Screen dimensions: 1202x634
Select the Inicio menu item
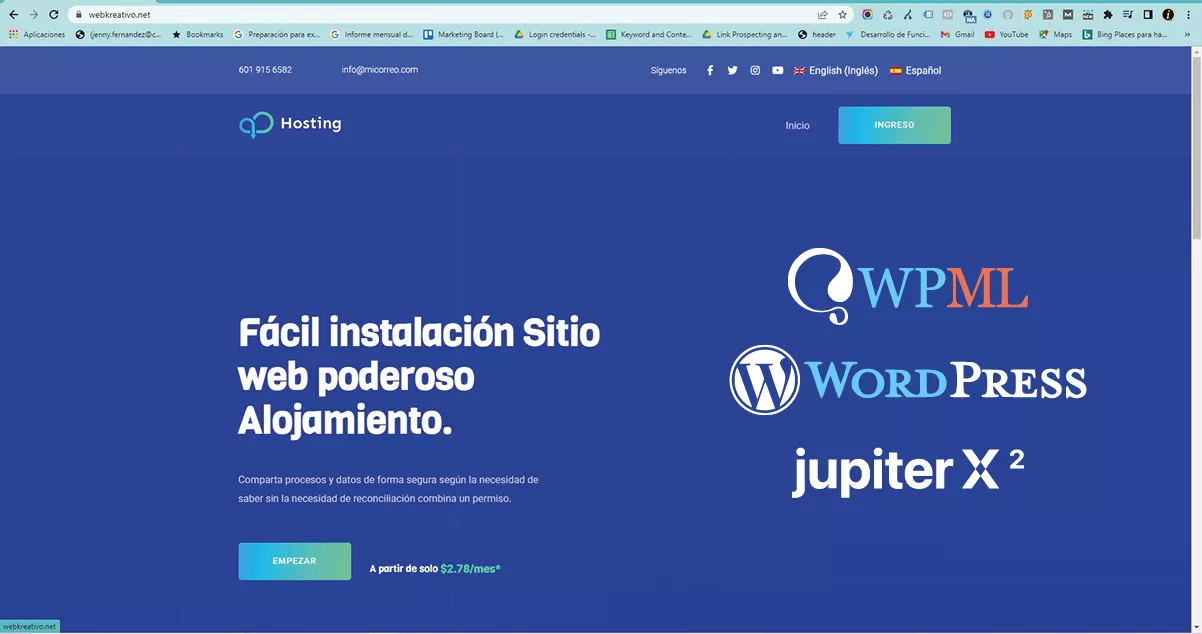click(798, 126)
